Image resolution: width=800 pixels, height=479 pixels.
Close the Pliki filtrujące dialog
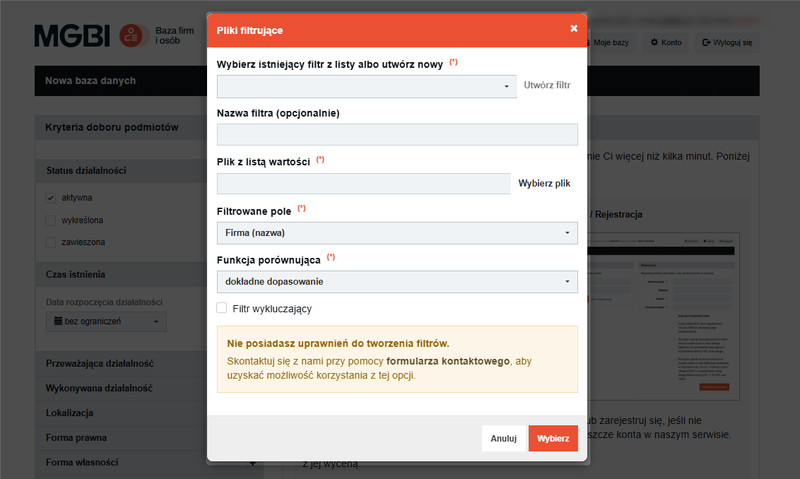(x=574, y=29)
